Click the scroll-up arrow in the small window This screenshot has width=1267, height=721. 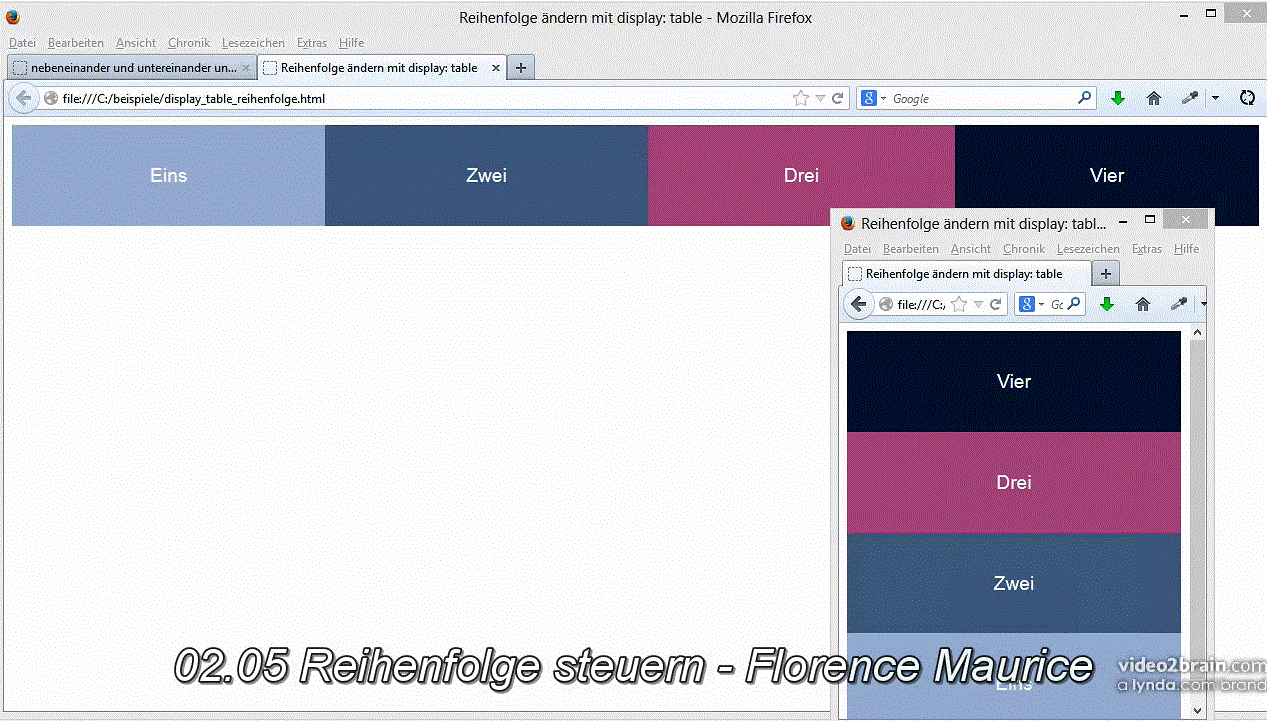pos(1198,331)
